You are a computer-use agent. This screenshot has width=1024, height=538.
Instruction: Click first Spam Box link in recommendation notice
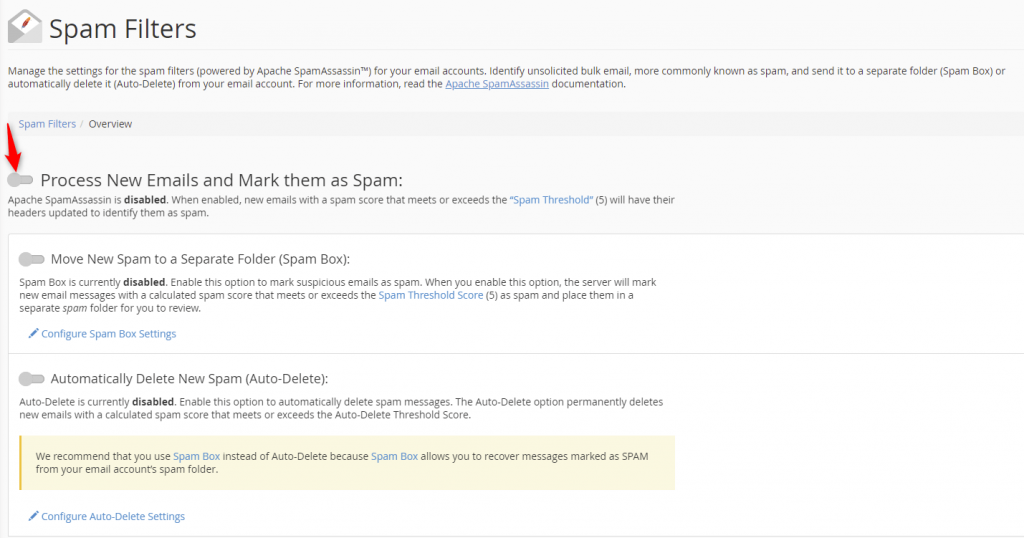196,456
